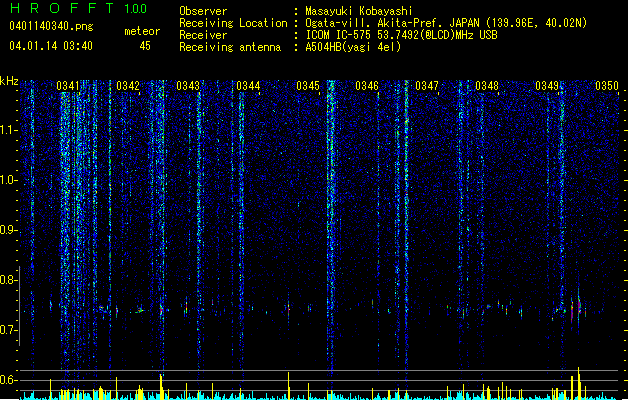Click the antenna value A504HB(yagi 4el)

(x=353, y=47)
